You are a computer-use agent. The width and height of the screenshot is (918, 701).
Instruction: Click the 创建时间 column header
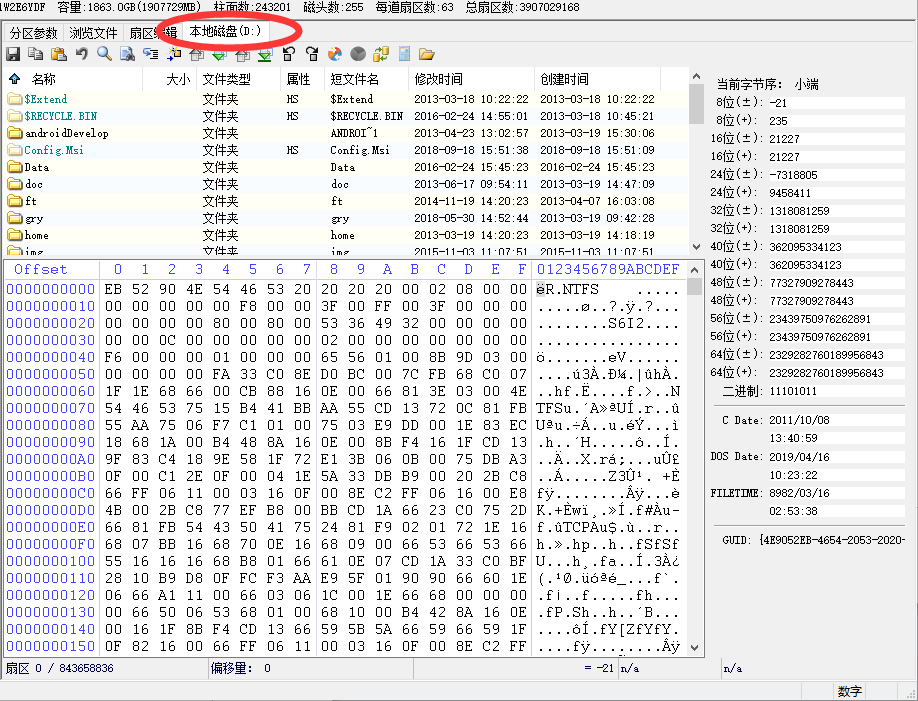tap(564, 79)
